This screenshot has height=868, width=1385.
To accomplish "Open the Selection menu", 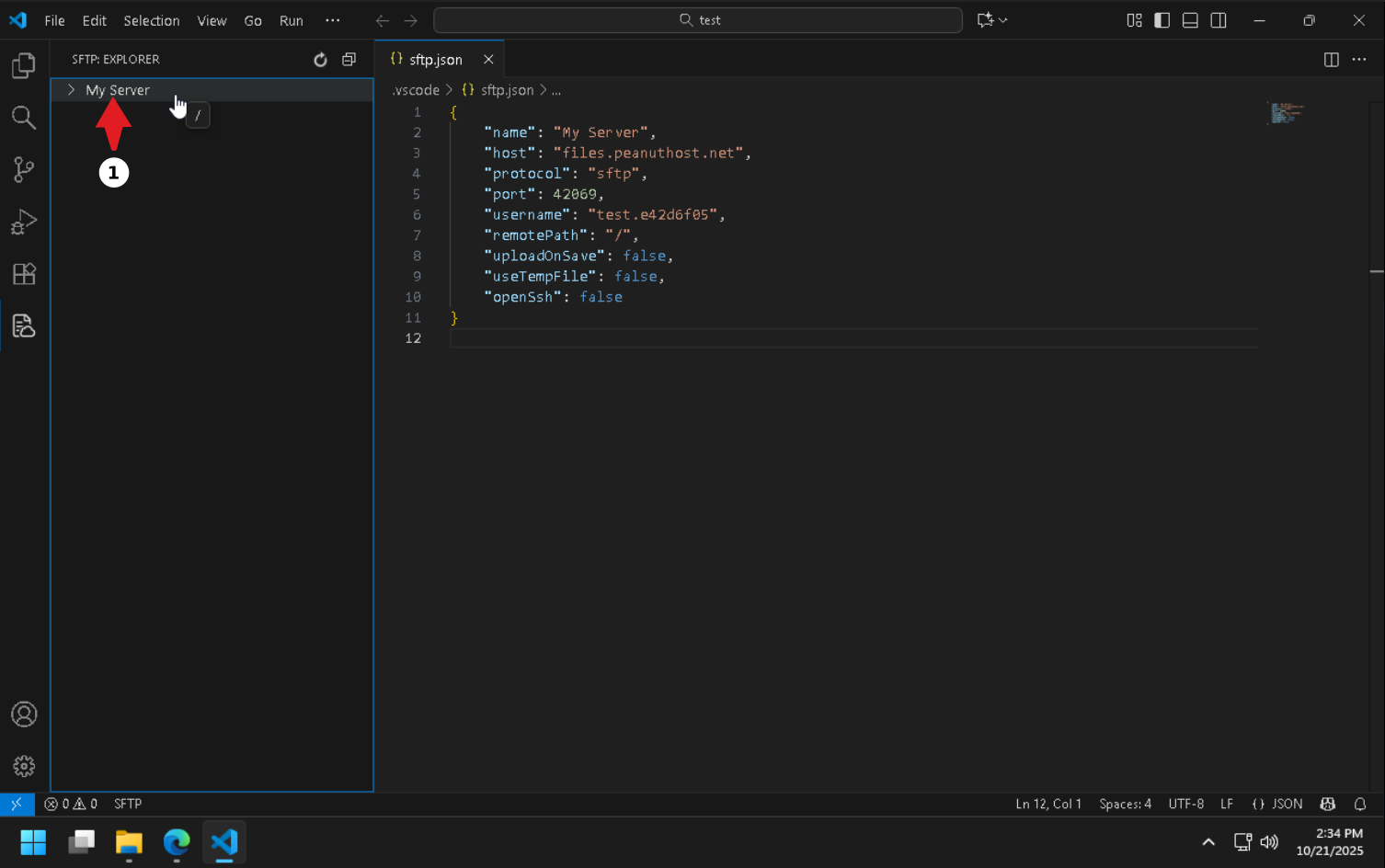I will tap(152, 20).
